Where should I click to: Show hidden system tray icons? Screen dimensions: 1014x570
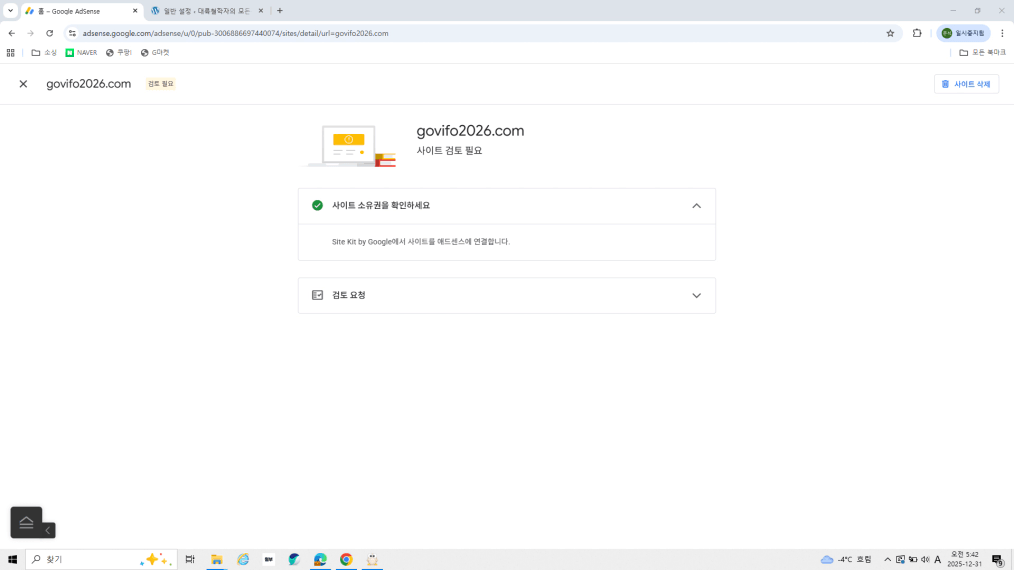tap(887, 560)
